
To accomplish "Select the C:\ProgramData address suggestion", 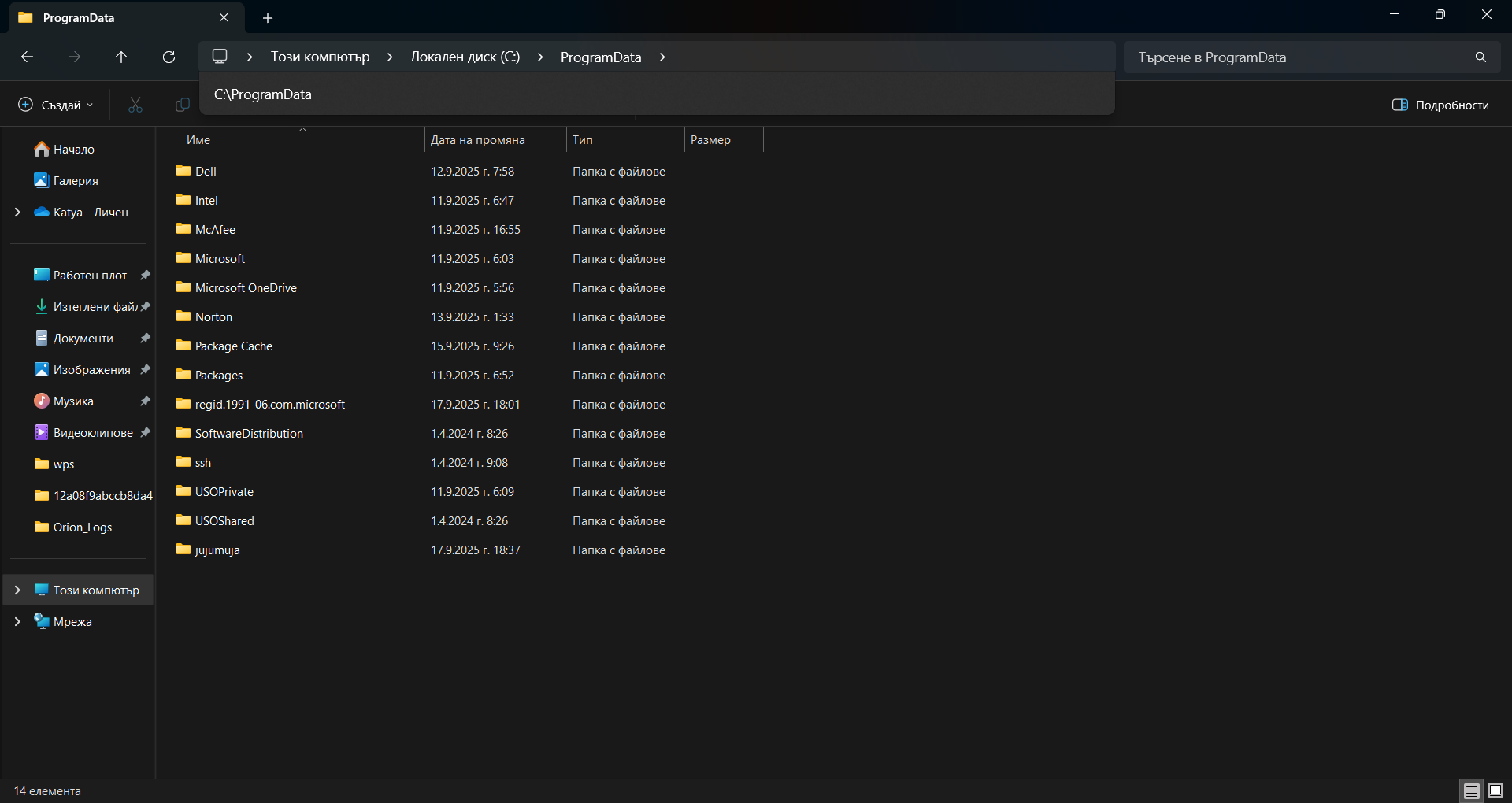I will point(657,94).
